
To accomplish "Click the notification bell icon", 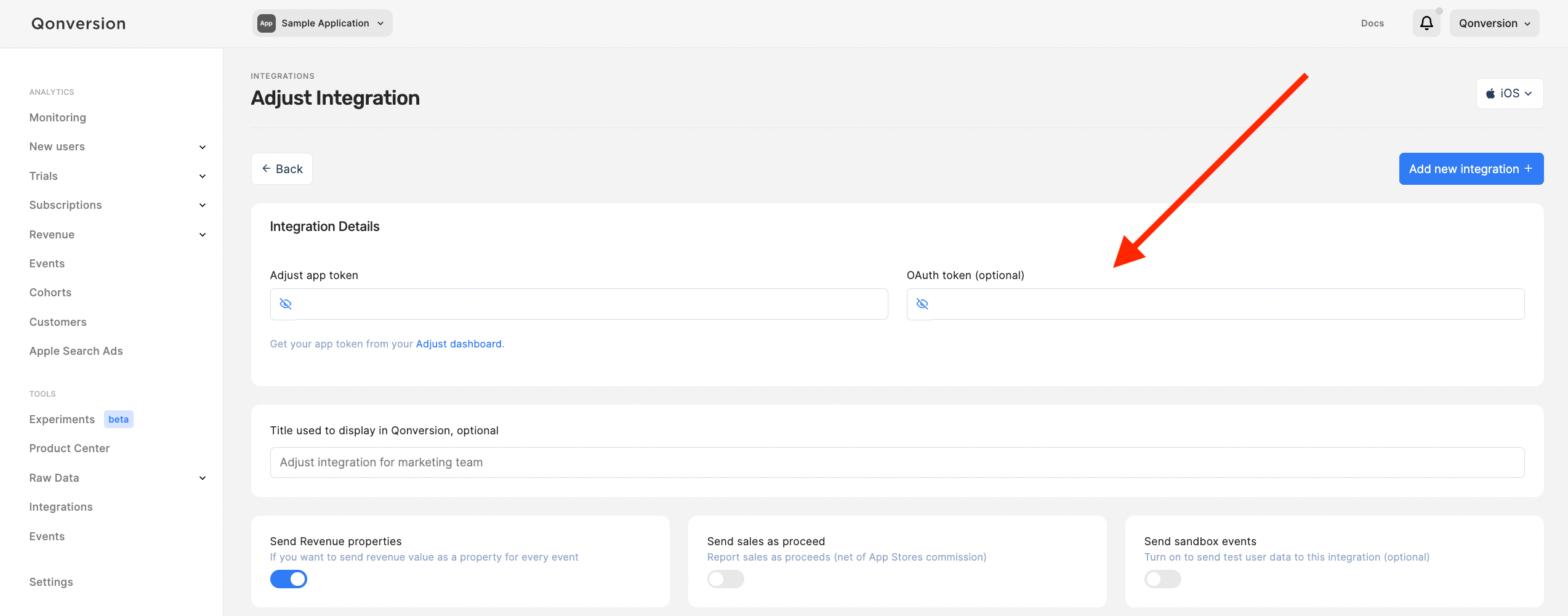I will coord(1426,23).
